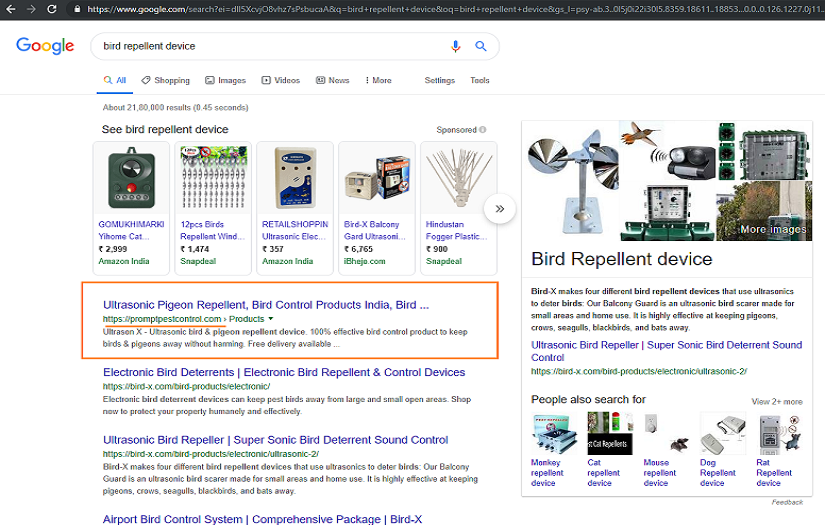Click More images in knowledge panel
This screenshot has width=825, height=525.
[x=773, y=229]
